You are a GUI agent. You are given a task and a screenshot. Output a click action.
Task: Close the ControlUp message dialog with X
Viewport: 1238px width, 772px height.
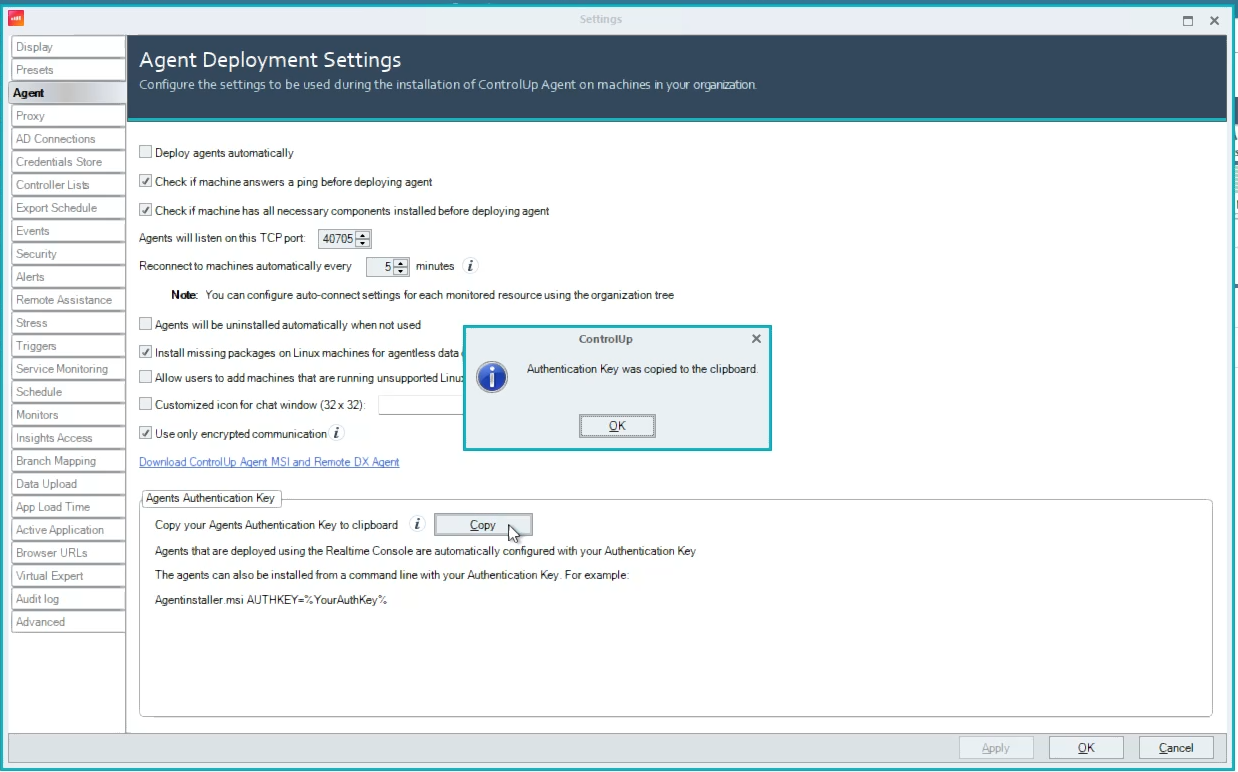[x=756, y=339]
